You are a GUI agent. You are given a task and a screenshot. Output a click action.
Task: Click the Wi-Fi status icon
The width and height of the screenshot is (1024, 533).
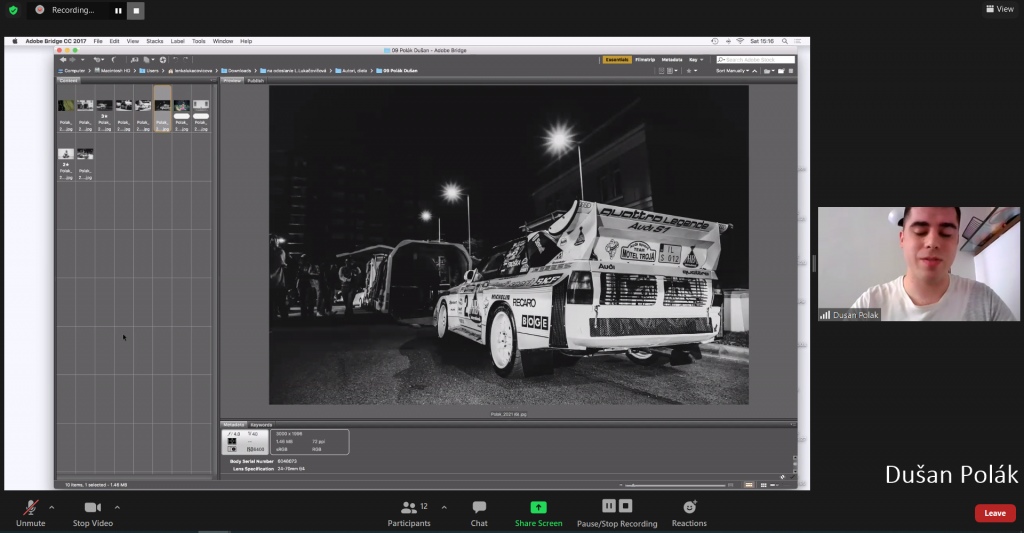coord(740,41)
